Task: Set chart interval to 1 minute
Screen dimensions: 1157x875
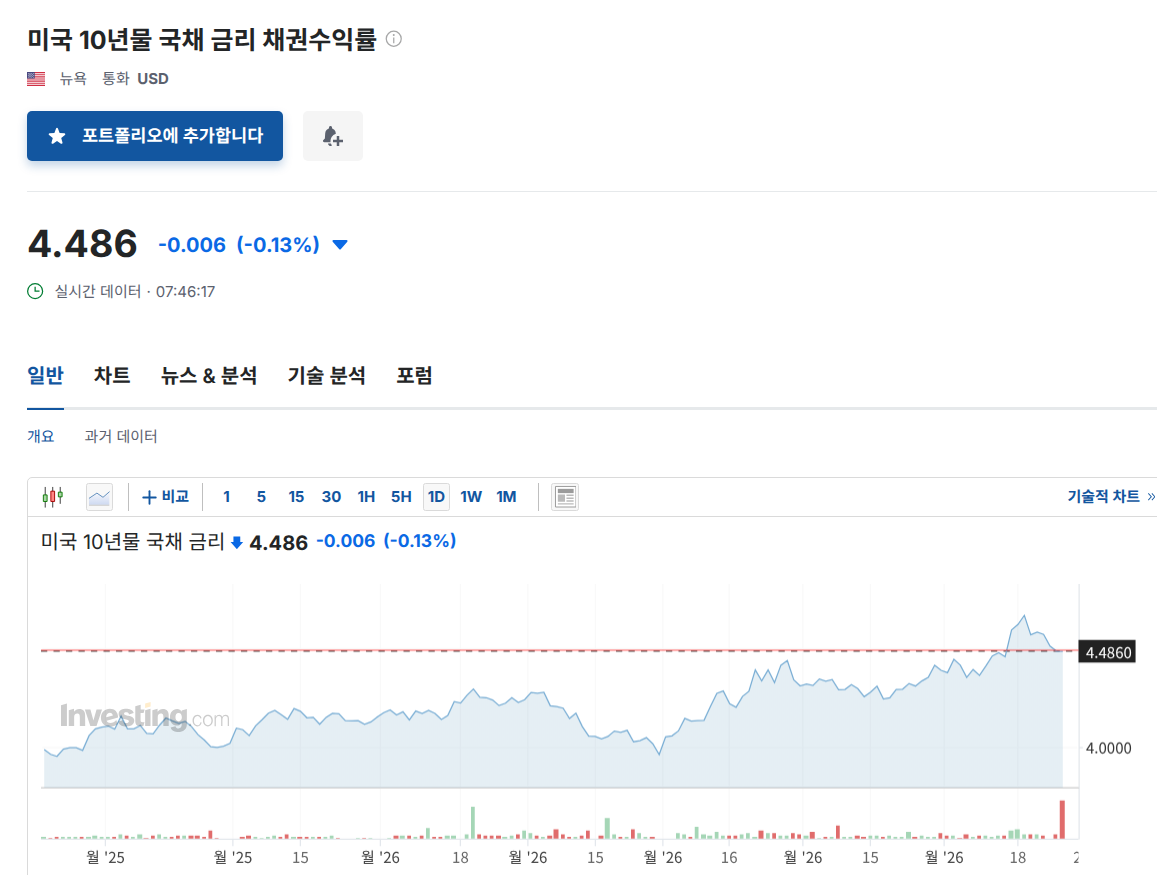Action: coord(227,497)
